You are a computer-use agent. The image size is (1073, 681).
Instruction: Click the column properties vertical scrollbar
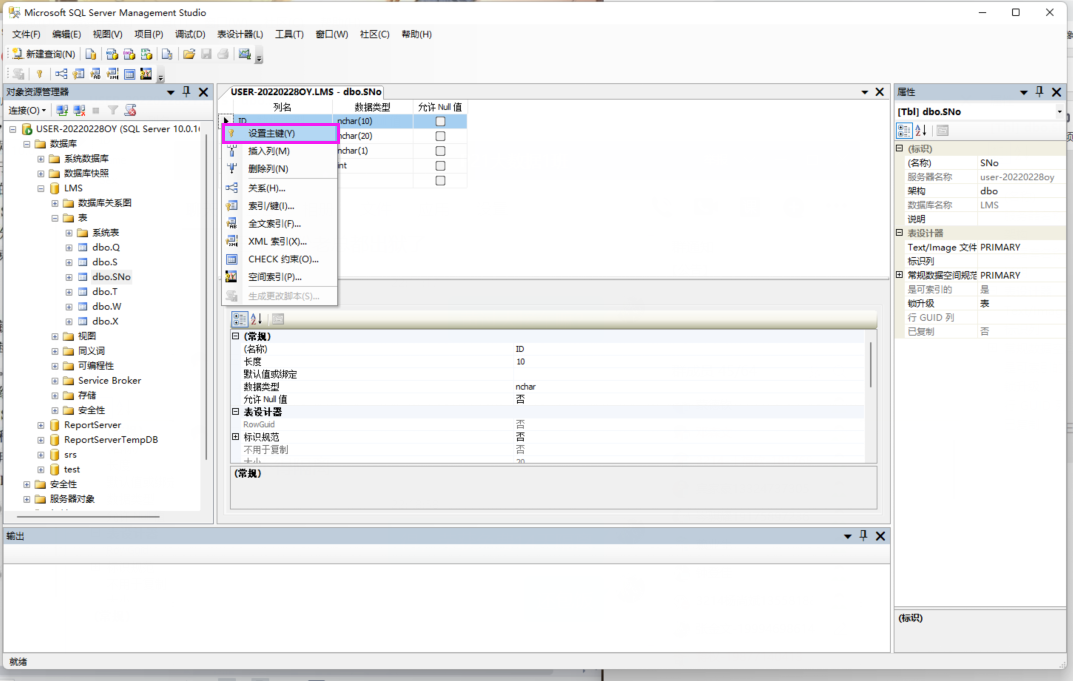pyautogui.click(x=870, y=365)
